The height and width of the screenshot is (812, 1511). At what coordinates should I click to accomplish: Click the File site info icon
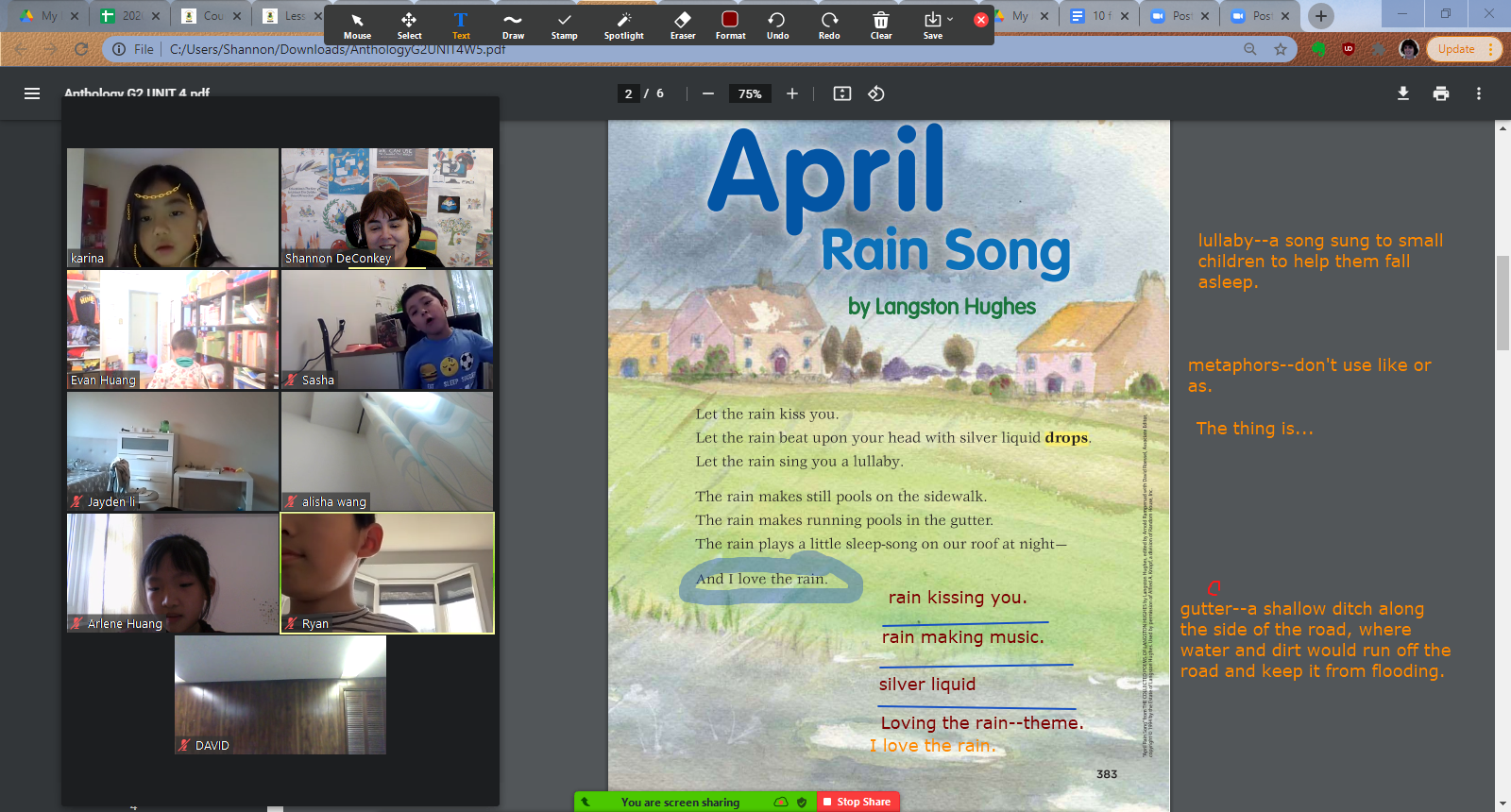pyautogui.click(x=119, y=49)
